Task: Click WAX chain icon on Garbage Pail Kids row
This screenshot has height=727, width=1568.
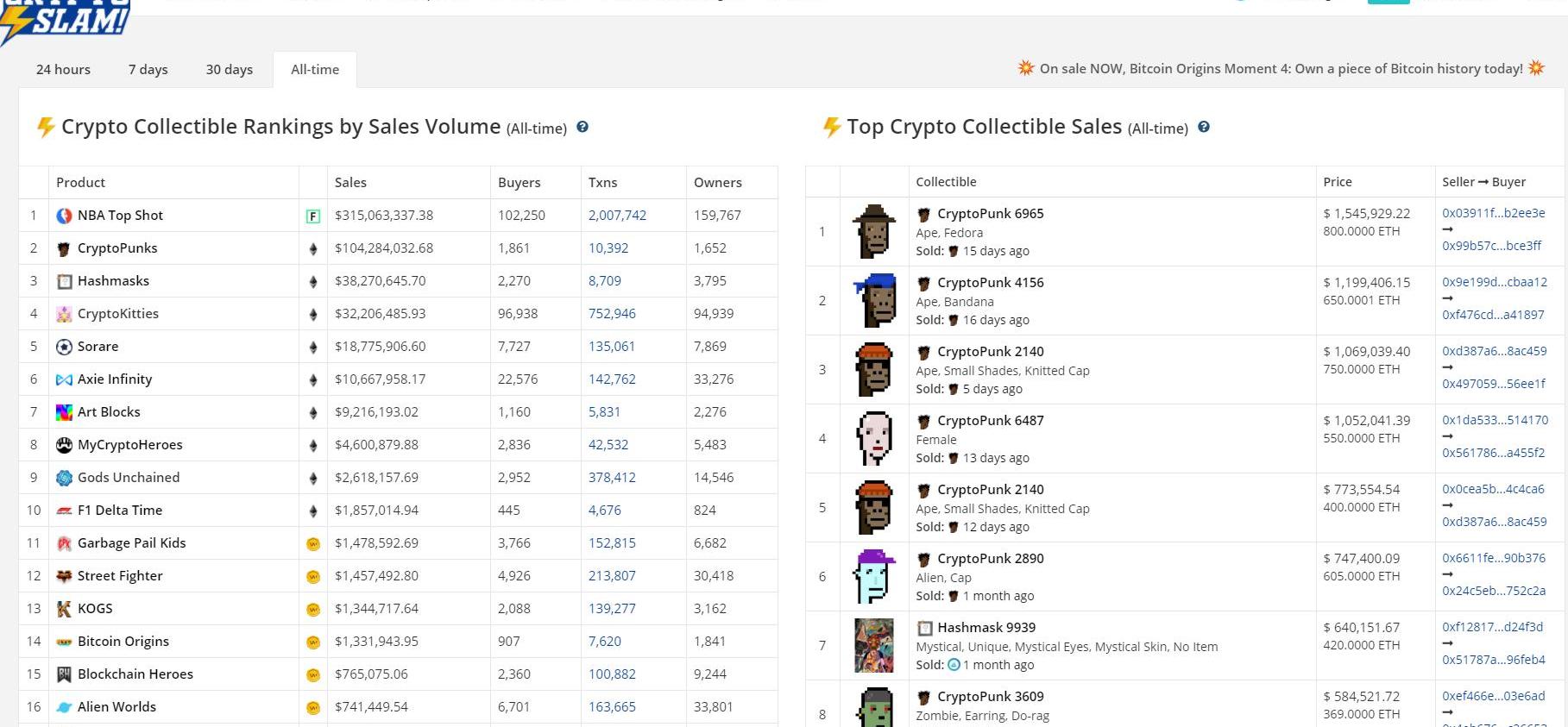Action: pos(312,544)
